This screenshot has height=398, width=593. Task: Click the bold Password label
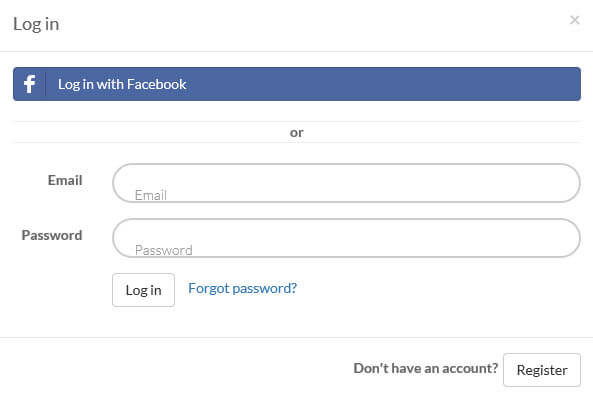[52, 235]
